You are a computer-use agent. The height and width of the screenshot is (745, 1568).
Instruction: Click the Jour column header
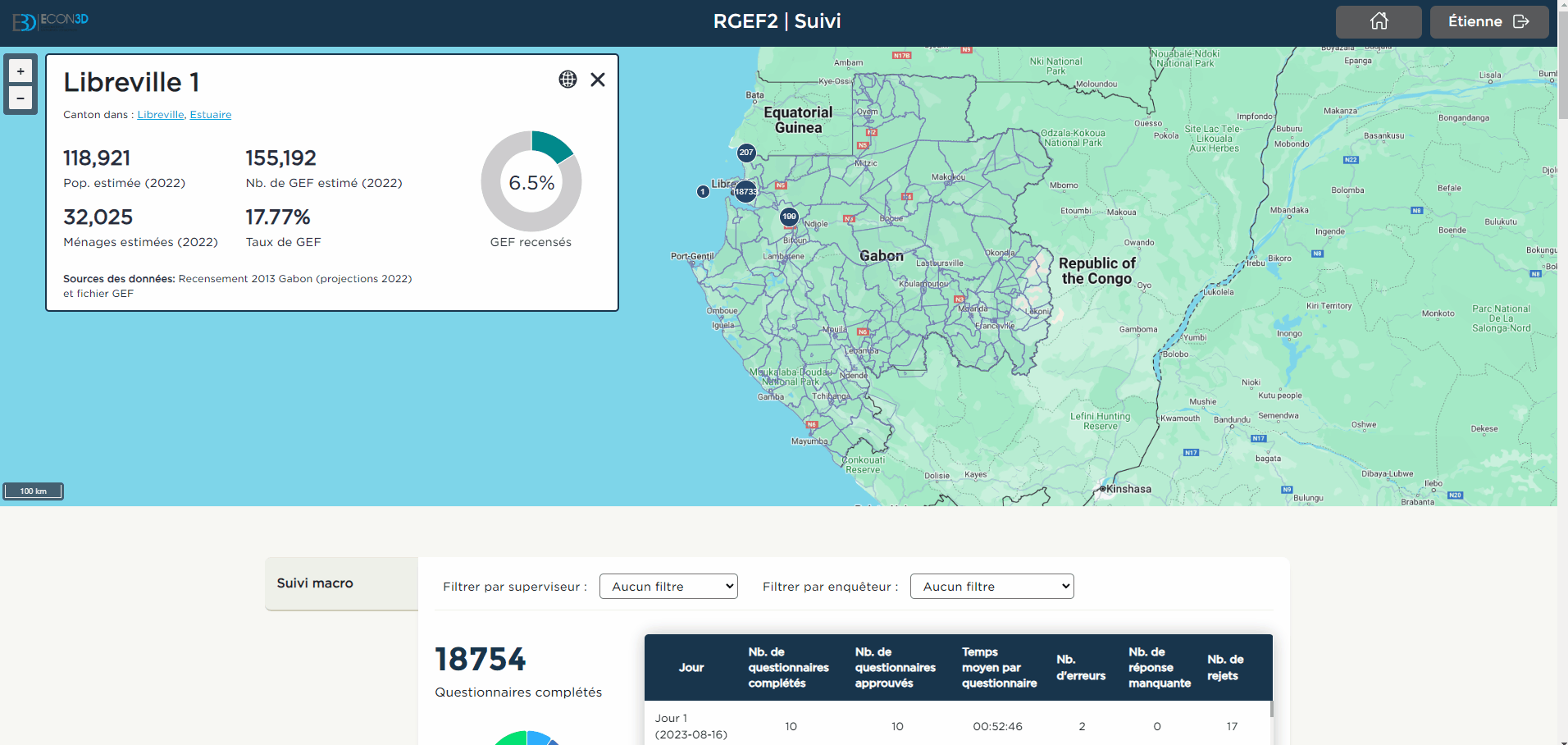tap(691, 668)
